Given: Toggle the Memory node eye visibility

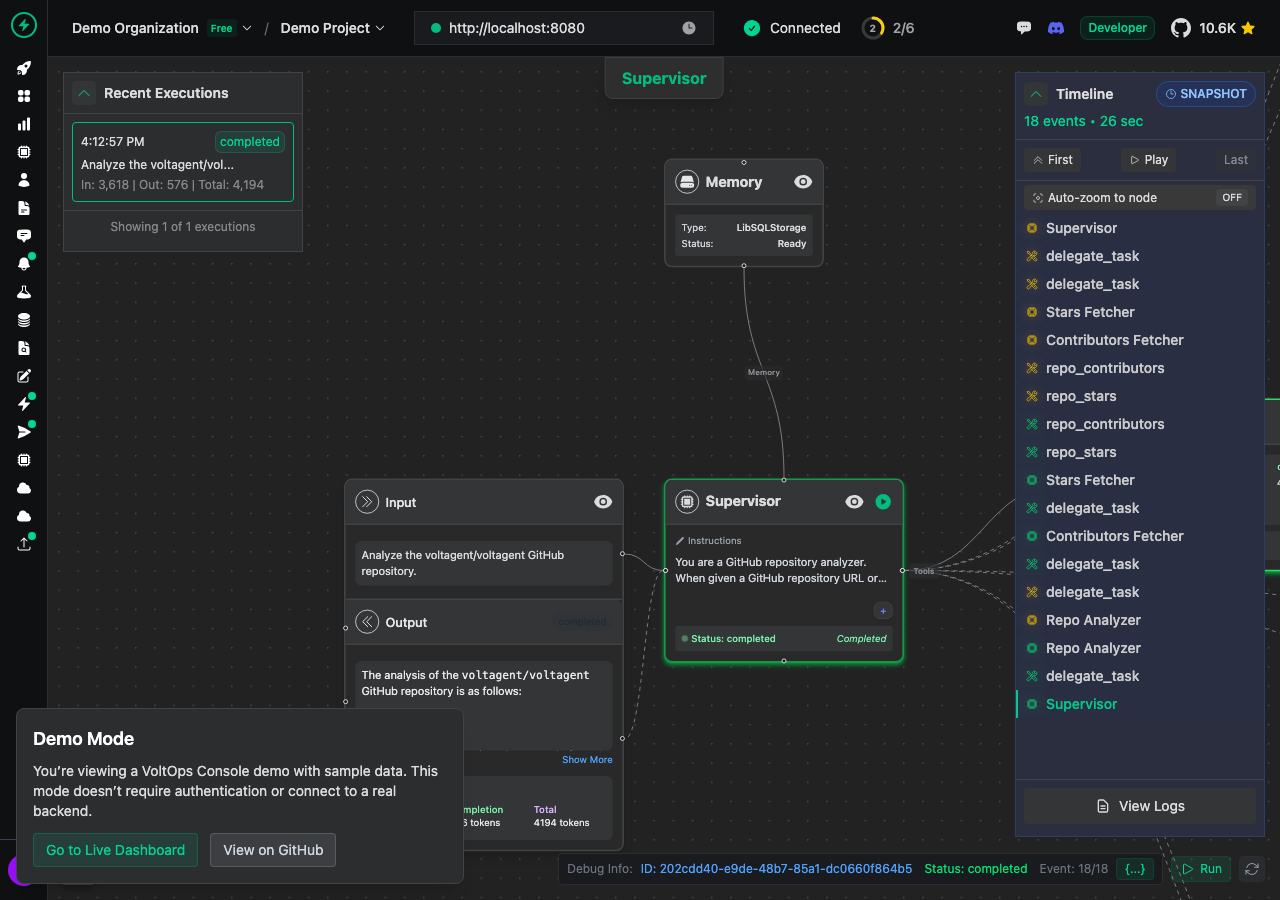Looking at the screenshot, I should click(x=803, y=182).
